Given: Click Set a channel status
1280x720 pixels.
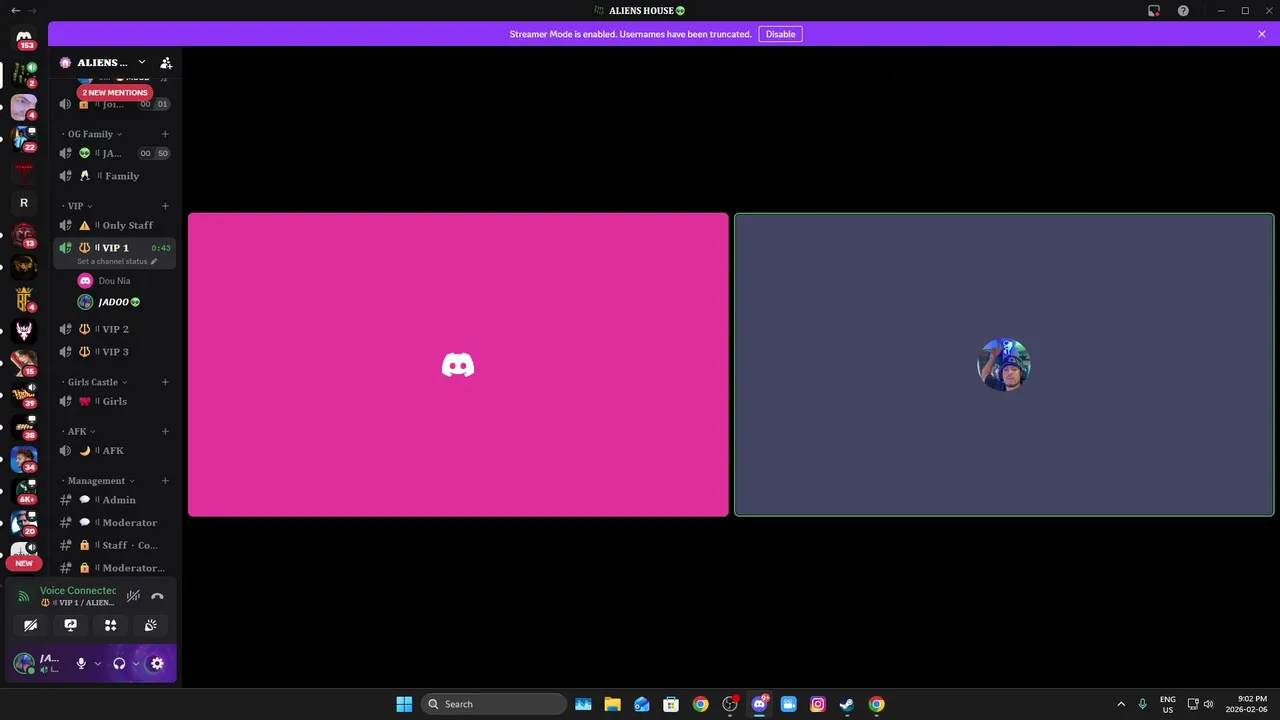Looking at the screenshot, I should click(x=117, y=261).
